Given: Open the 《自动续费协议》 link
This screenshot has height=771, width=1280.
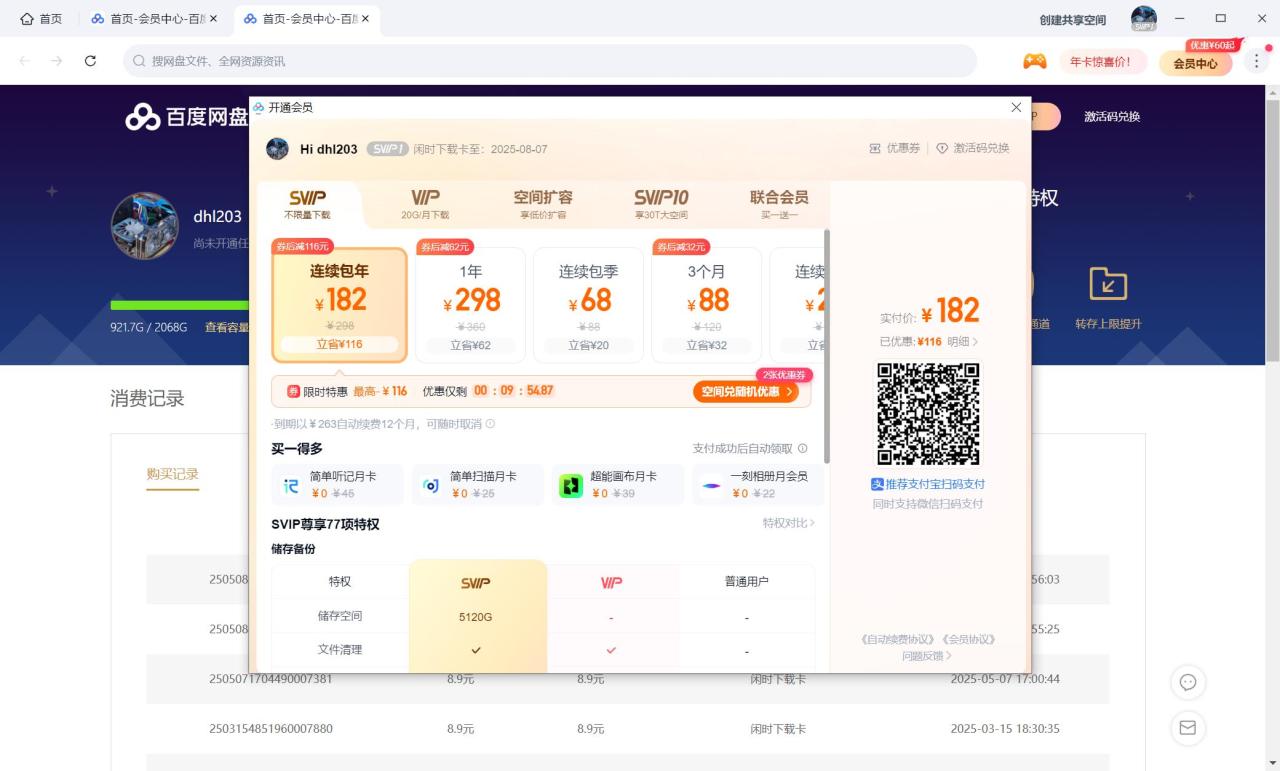Looking at the screenshot, I should (898, 639).
